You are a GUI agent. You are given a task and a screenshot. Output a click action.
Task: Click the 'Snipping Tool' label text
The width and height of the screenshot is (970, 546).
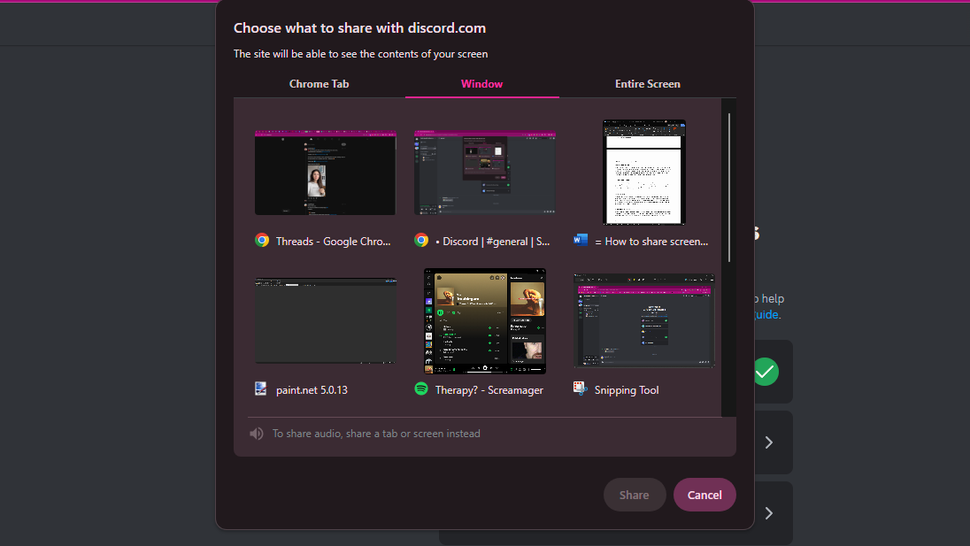(626, 390)
